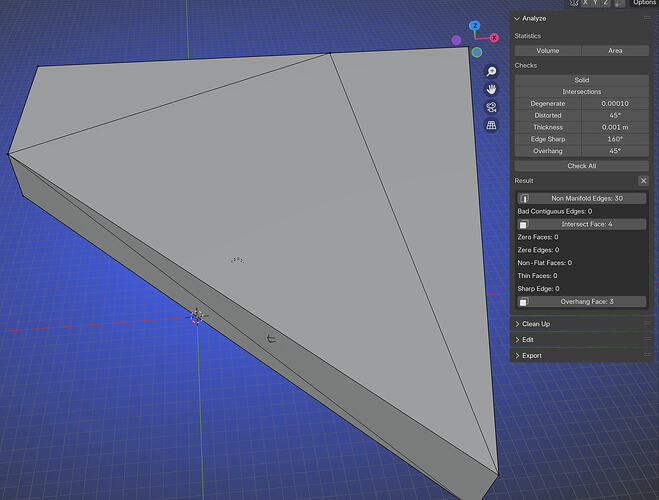Click the 3D cursor in viewport
The image size is (659, 500).
tap(197, 316)
